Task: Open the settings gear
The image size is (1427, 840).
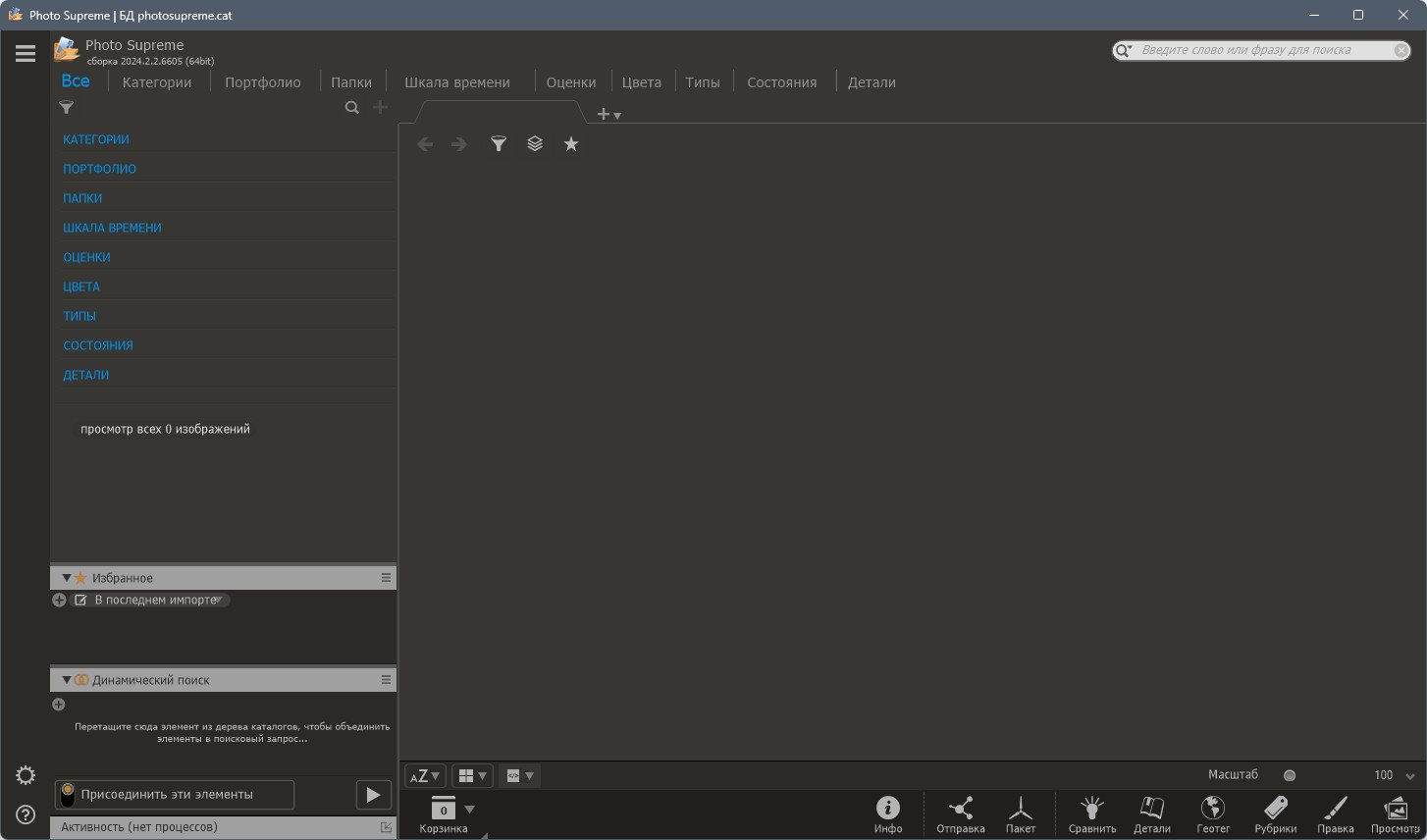Action: point(26,775)
